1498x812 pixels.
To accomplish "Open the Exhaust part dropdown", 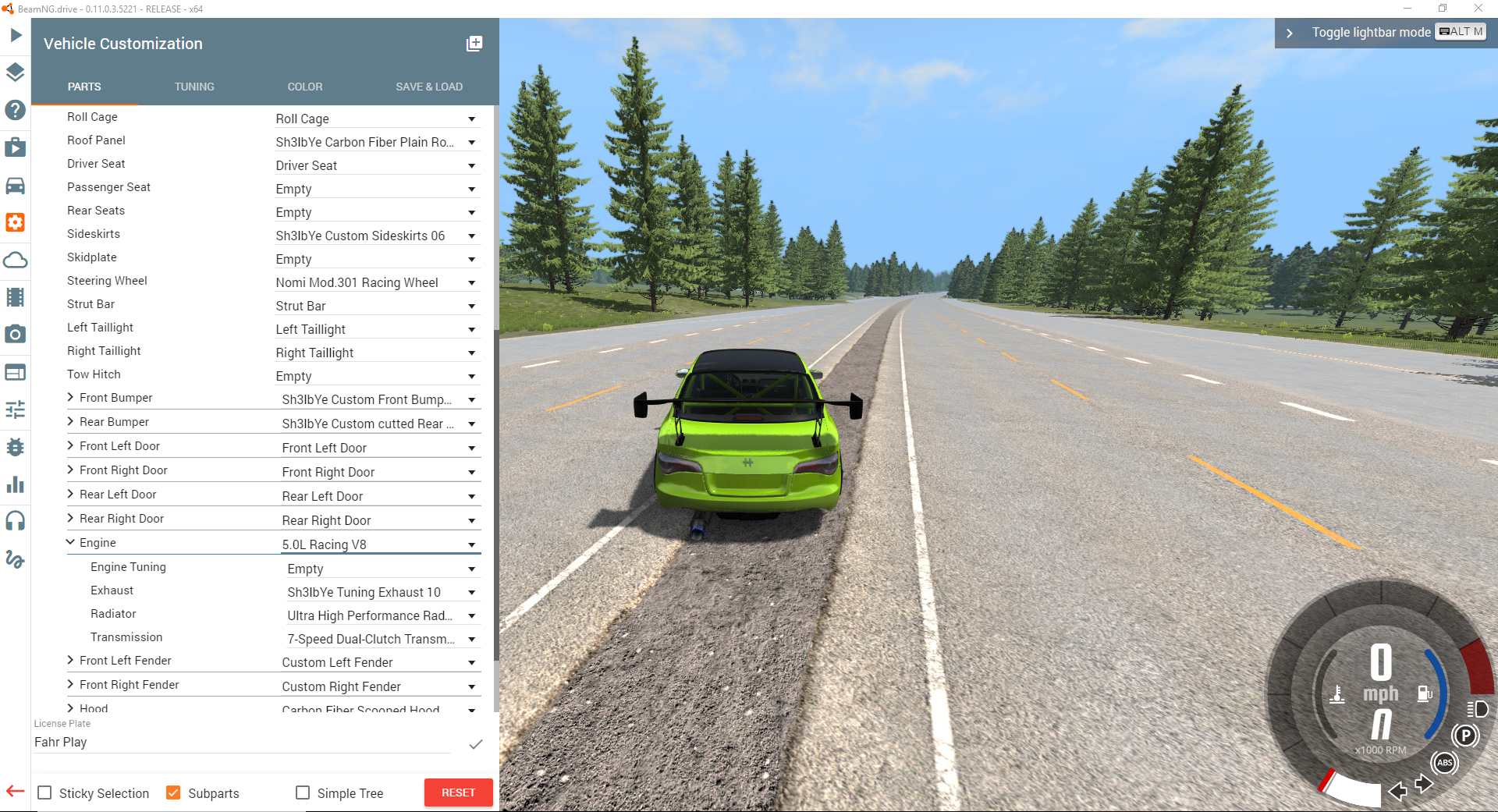I will (383, 592).
